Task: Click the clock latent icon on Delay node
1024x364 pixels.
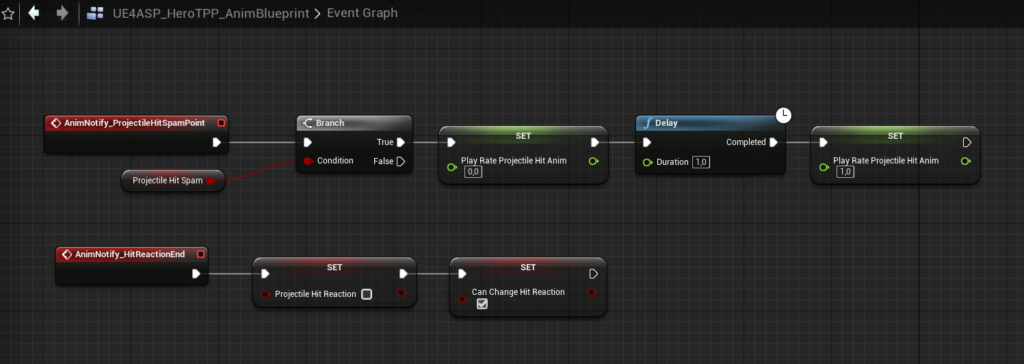Action: pos(783,116)
